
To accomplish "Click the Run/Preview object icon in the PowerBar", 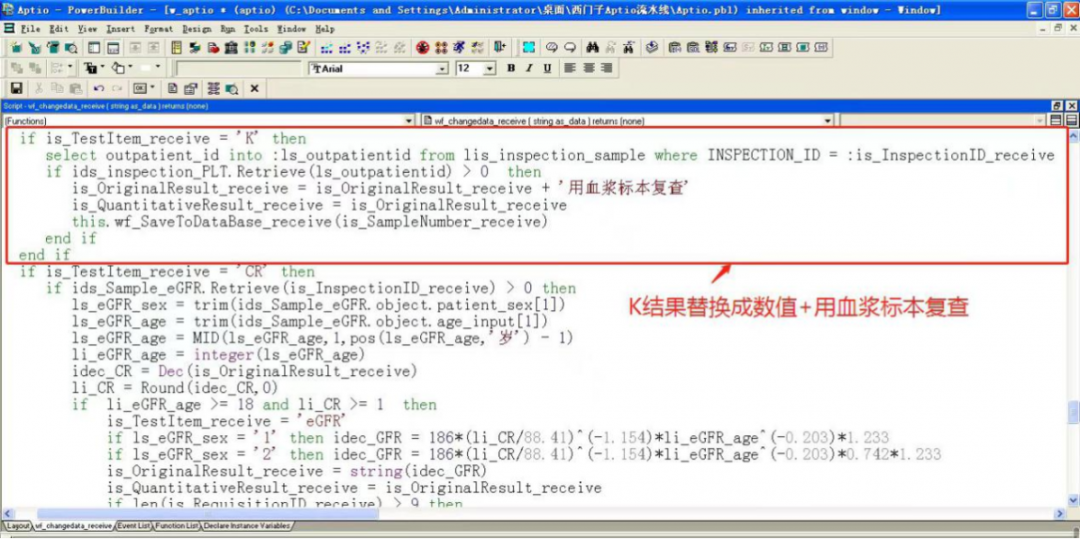I will tap(71, 47).
